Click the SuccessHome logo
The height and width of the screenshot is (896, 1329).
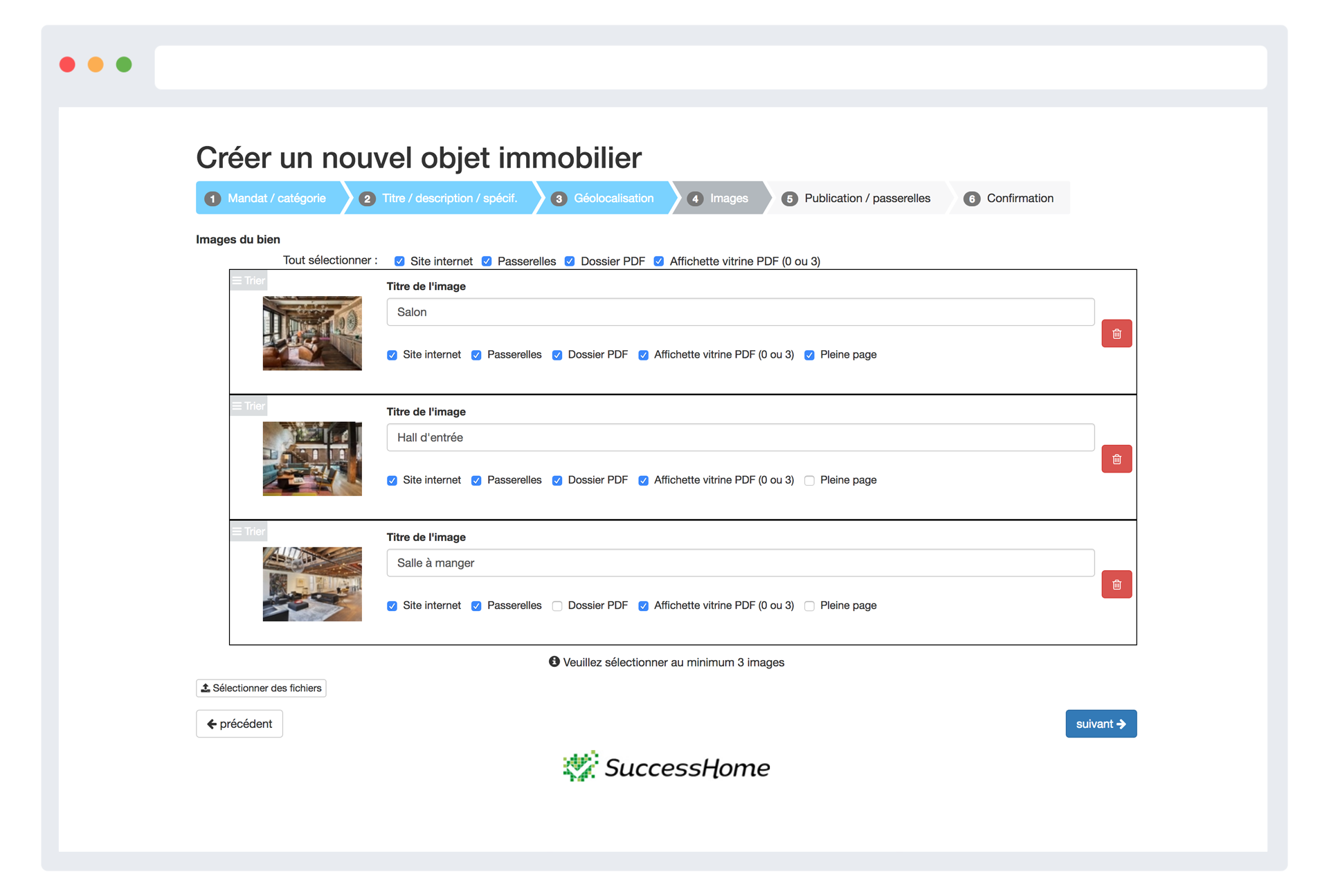[666, 767]
